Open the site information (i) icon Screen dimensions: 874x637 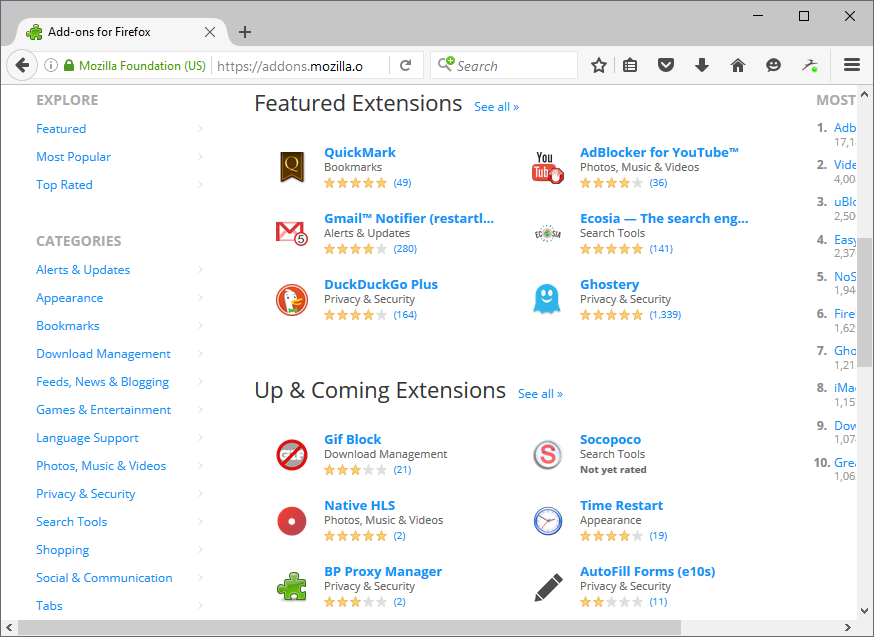coord(51,66)
